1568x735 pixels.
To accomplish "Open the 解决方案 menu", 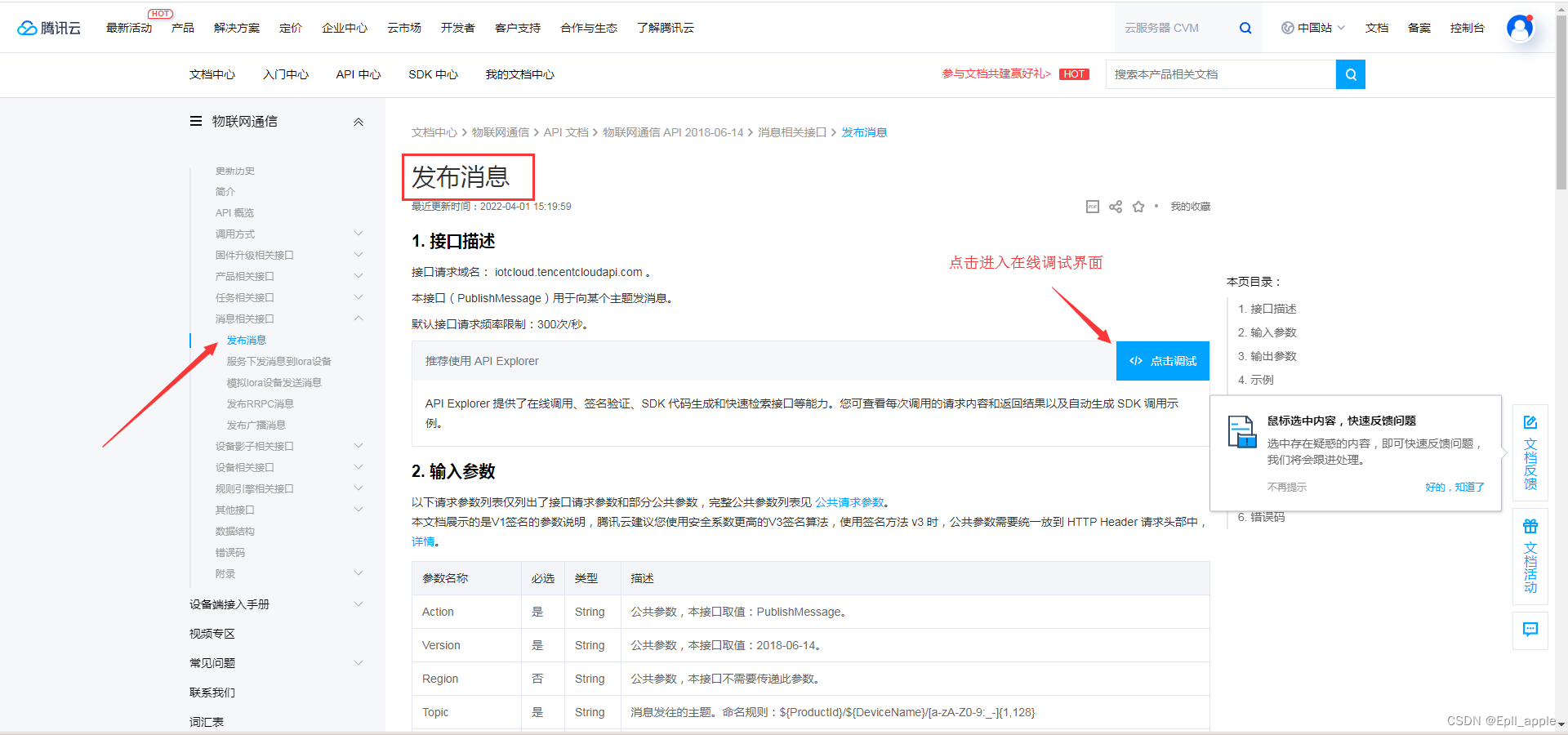I will (x=237, y=28).
